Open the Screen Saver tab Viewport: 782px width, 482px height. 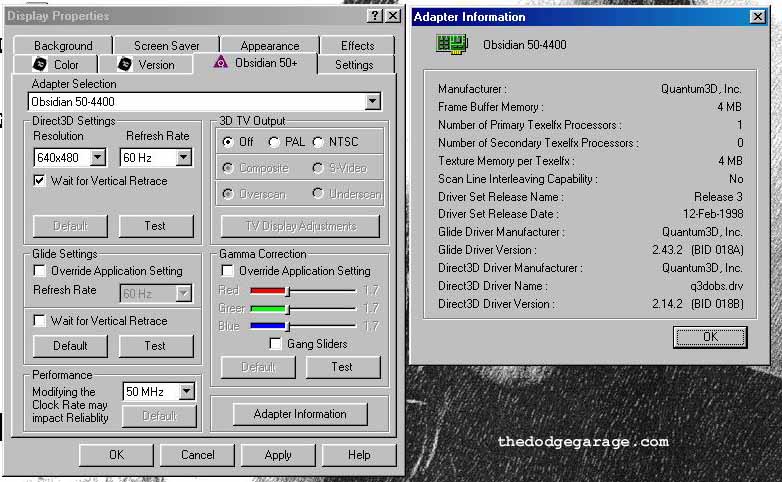(x=166, y=45)
